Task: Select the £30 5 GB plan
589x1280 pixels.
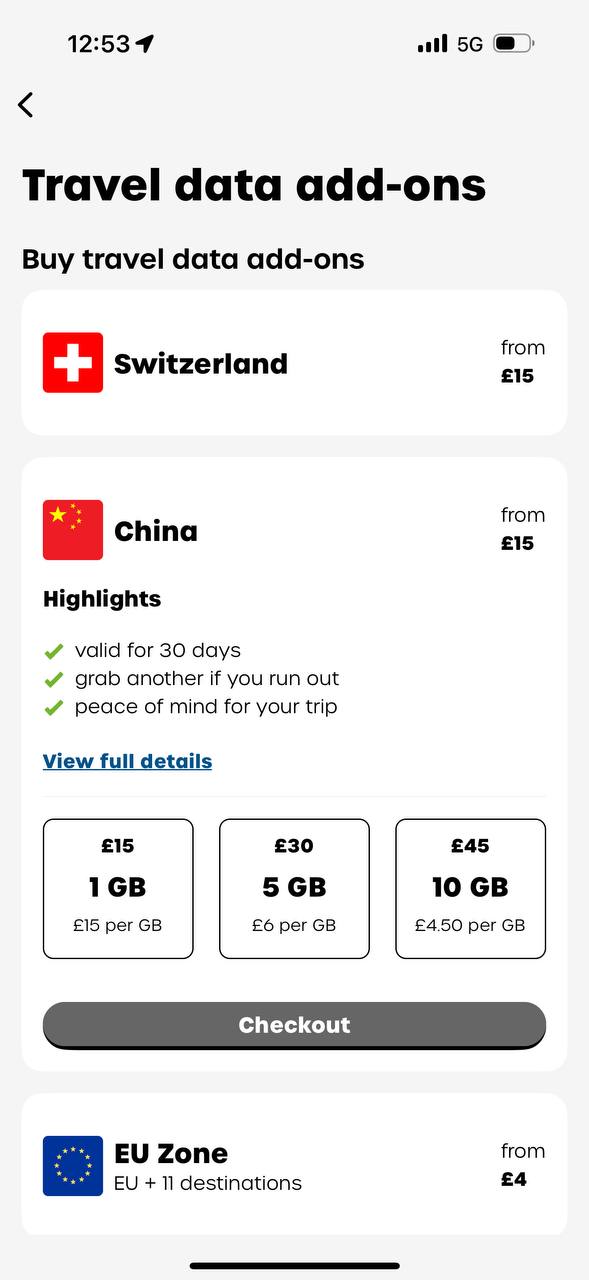Action: 294,889
